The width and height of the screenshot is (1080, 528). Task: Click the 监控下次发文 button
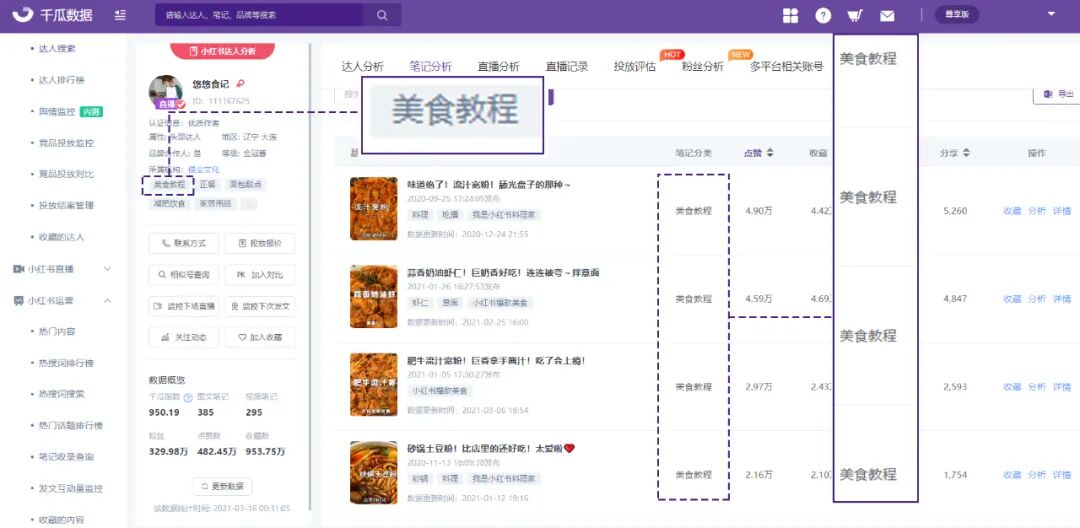(260, 306)
